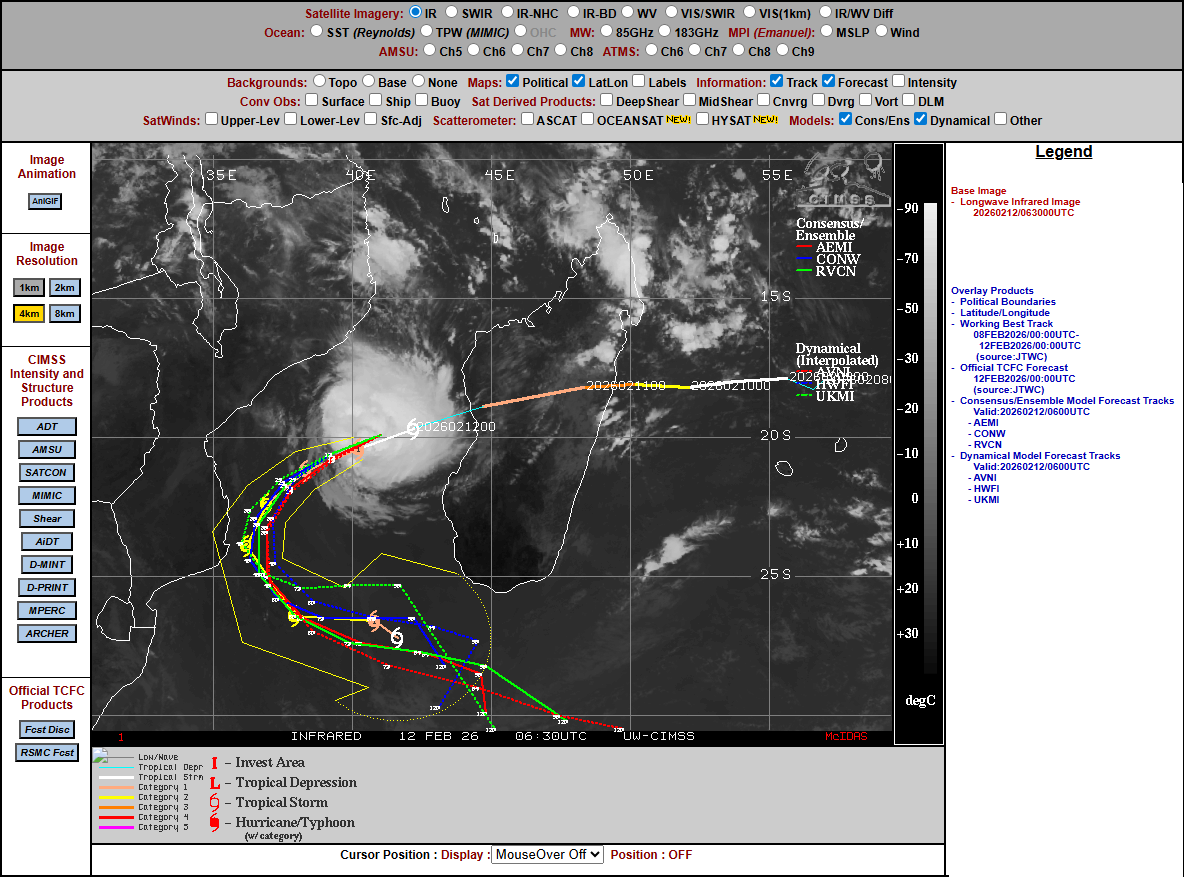Open the ARCHER structure product
The width and height of the screenshot is (1185, 877).
(x=47, y=633)
